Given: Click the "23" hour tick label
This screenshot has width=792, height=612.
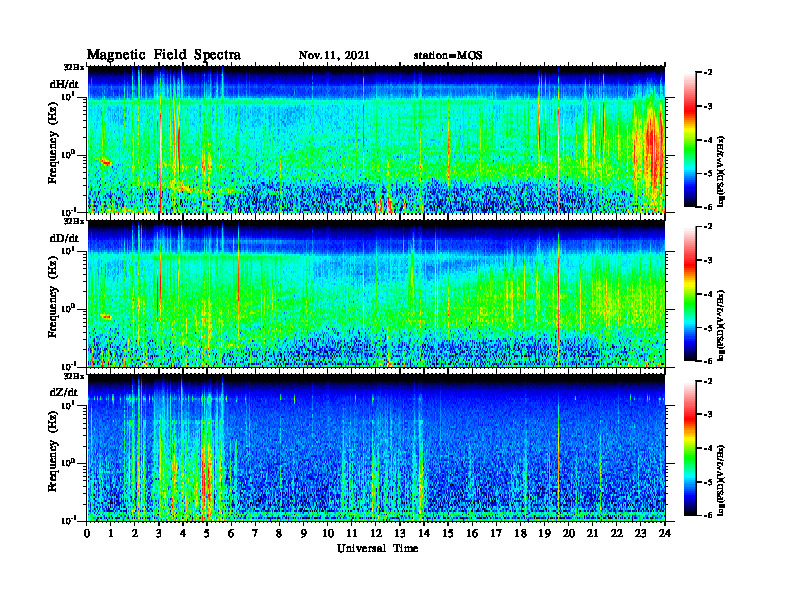Looking at the screenshot, I should click(x=640, y=534).
